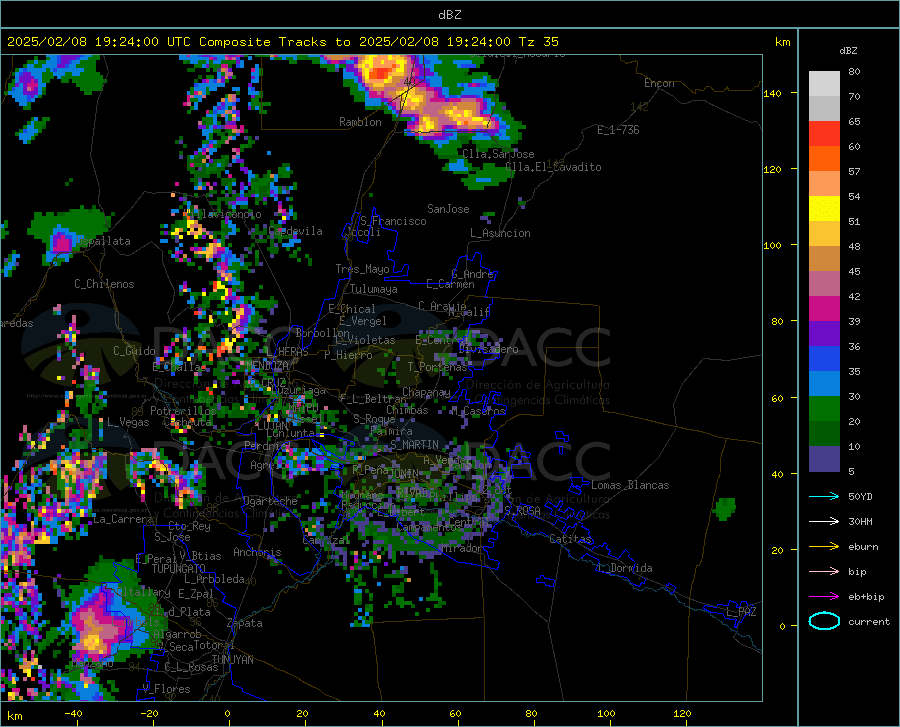This screenshot has height=727, width=900.
Task: Pick the magenta 42 dBZ legend swatch
Action: (824, 309)
